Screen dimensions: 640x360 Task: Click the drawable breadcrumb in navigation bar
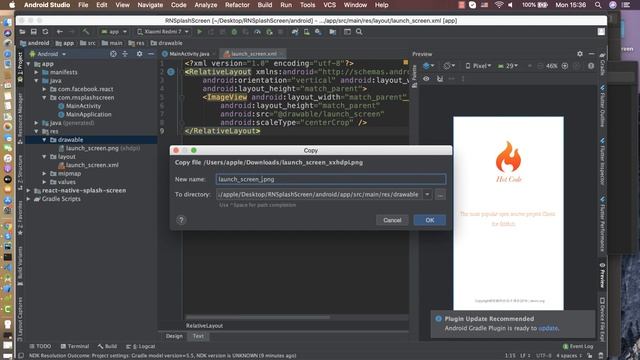[x=167, y=43]
